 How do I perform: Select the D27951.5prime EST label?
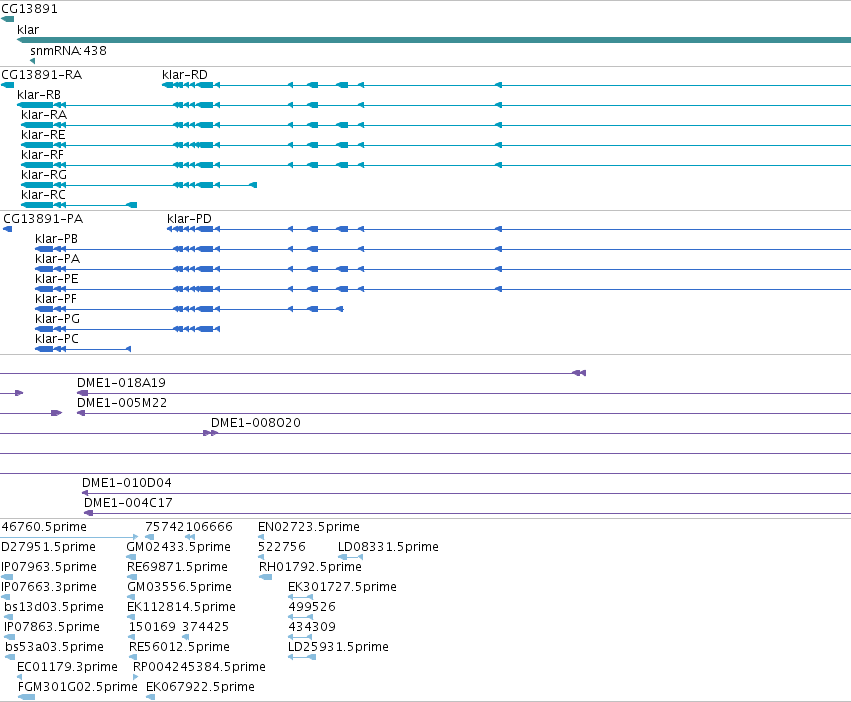pyautogui.click(x=48, y=547)
